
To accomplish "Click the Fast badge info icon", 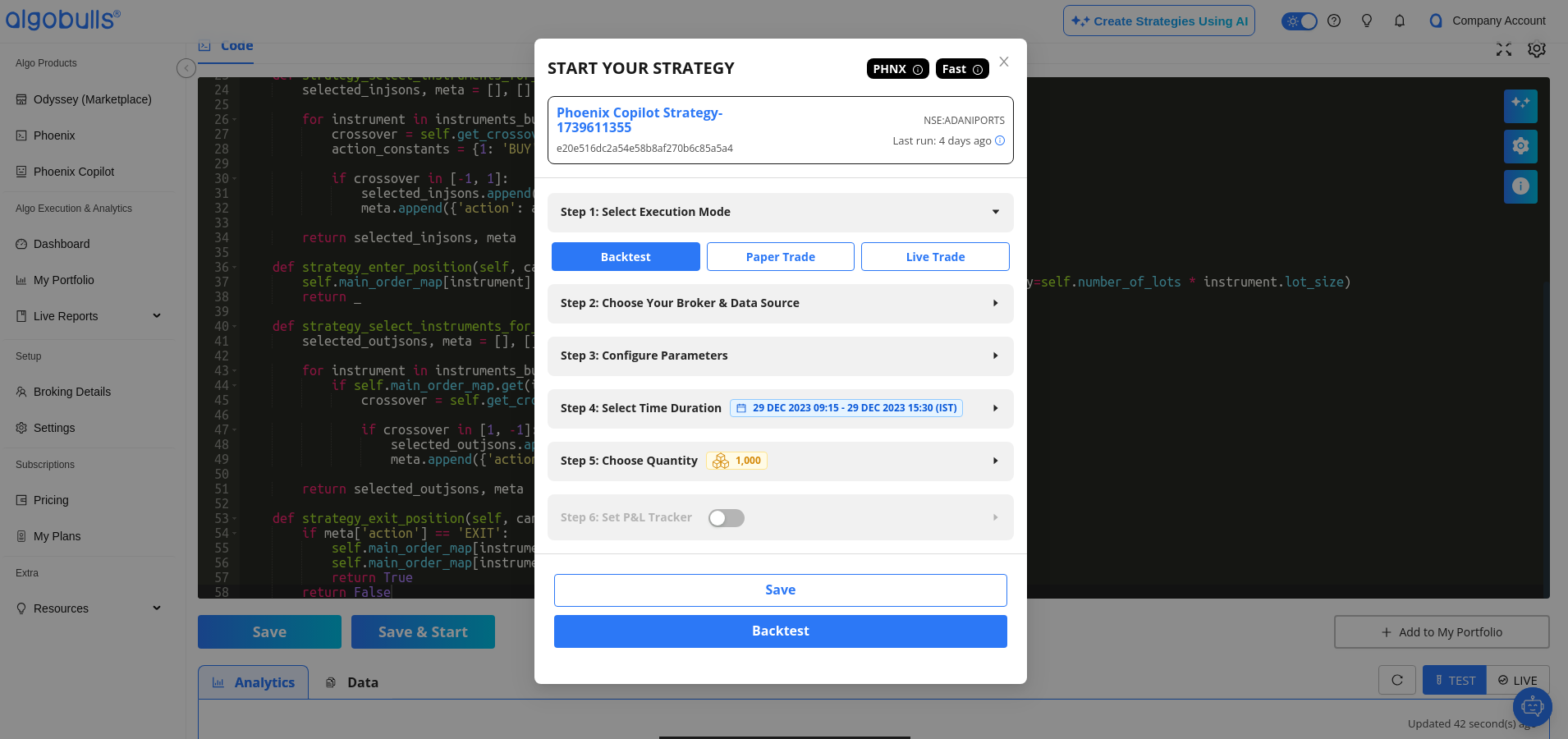I will tap(978, 70).
